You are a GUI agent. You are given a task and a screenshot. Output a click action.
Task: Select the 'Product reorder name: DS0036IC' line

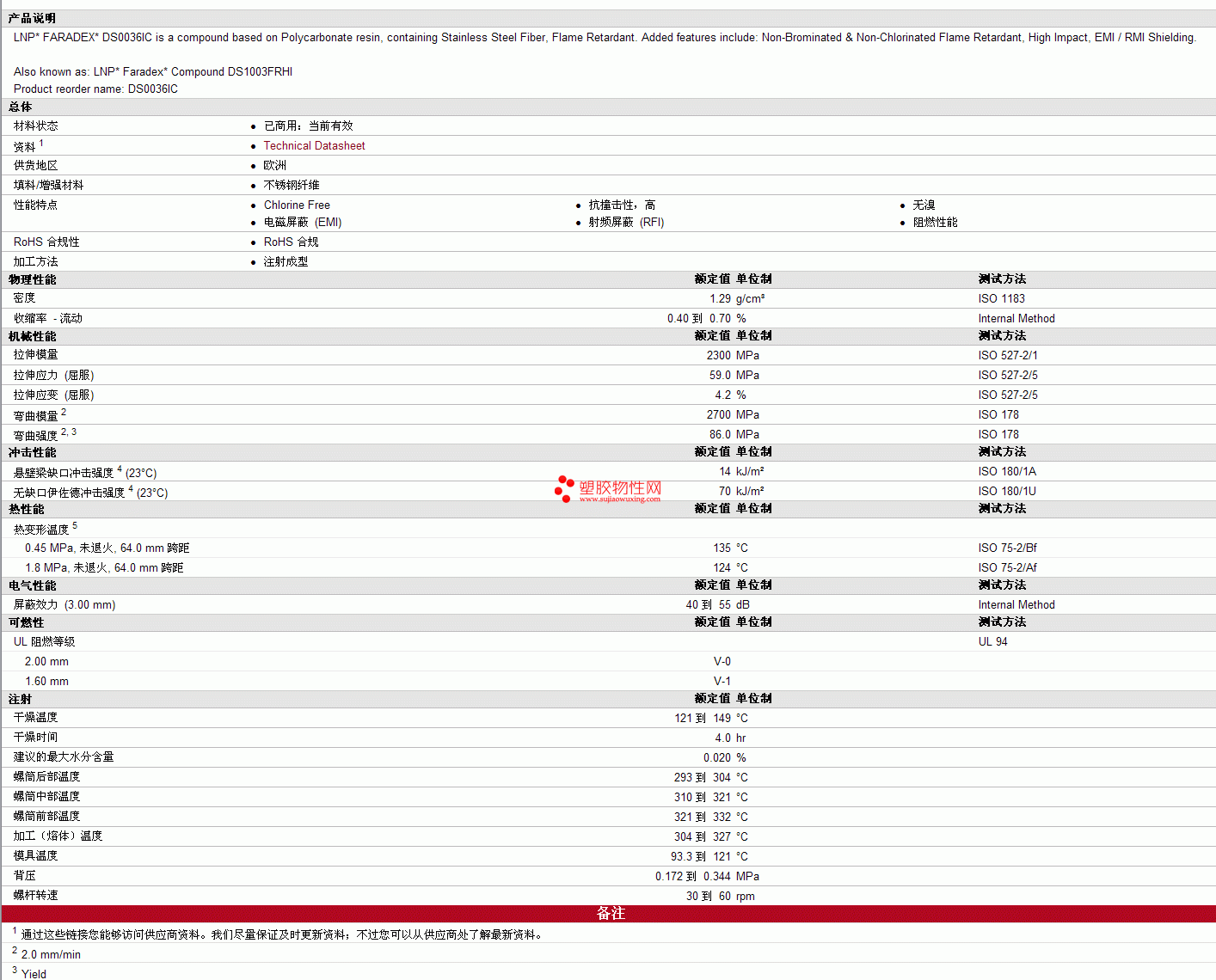95,89
